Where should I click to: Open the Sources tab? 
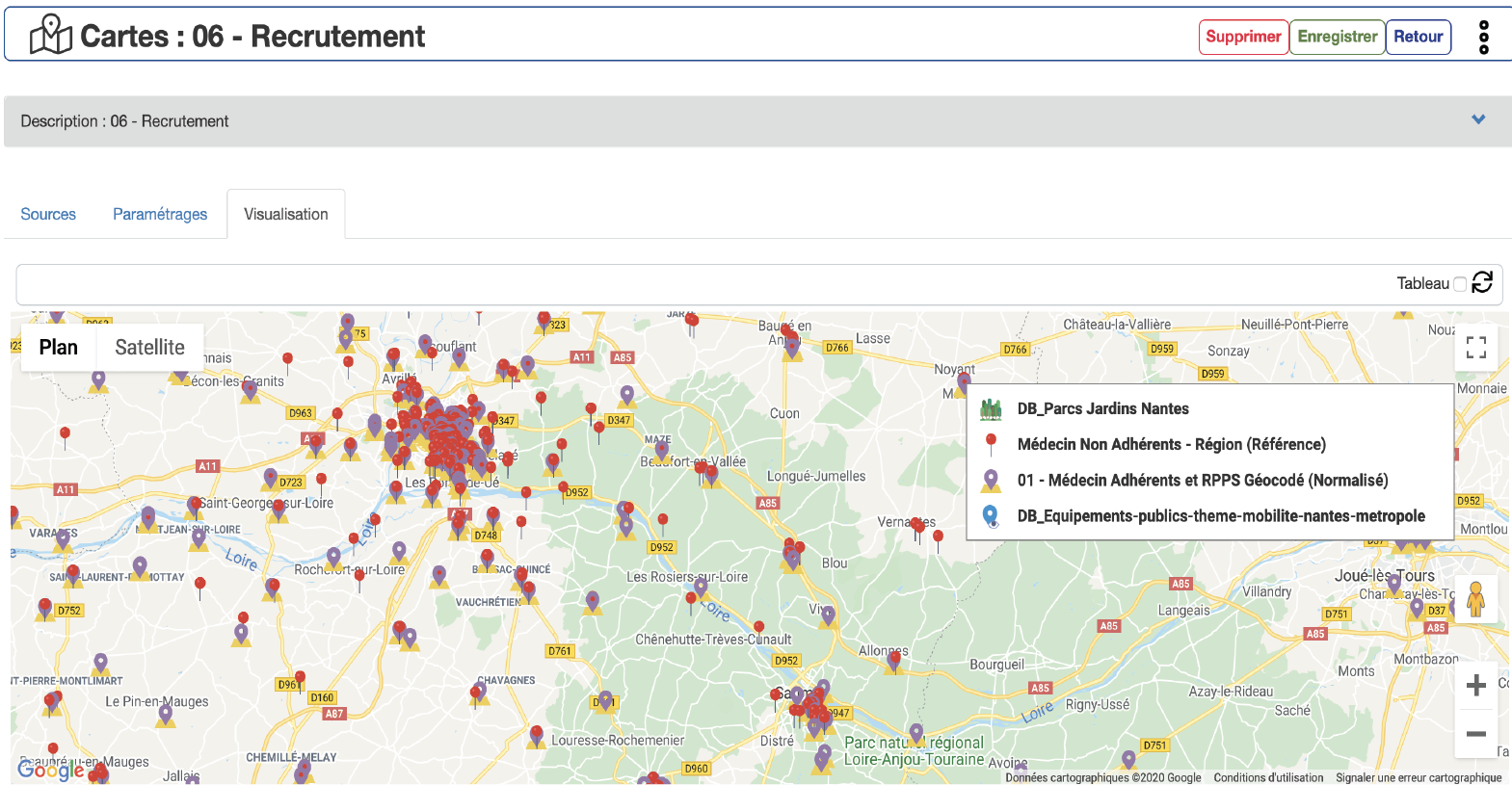click(x=48, y=214)
